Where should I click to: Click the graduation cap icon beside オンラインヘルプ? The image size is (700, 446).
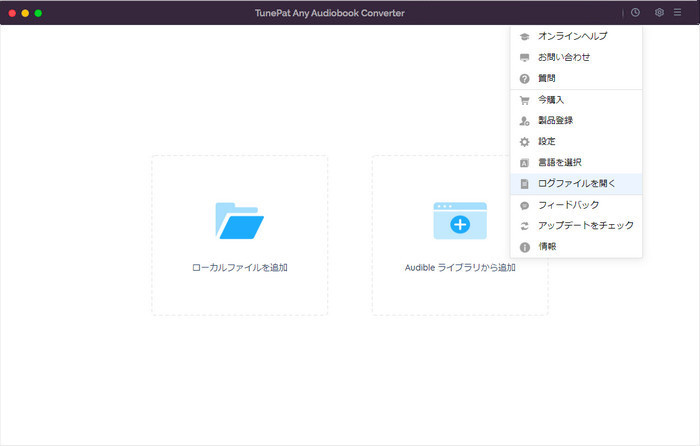pos(525,37)
